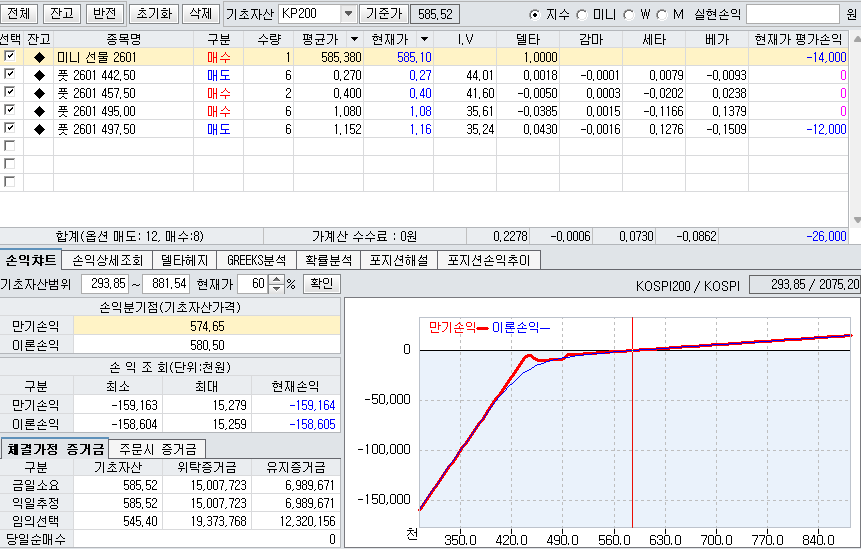
Task: Click the table scrollbar down arrow
Action: (x=856, y=220)
